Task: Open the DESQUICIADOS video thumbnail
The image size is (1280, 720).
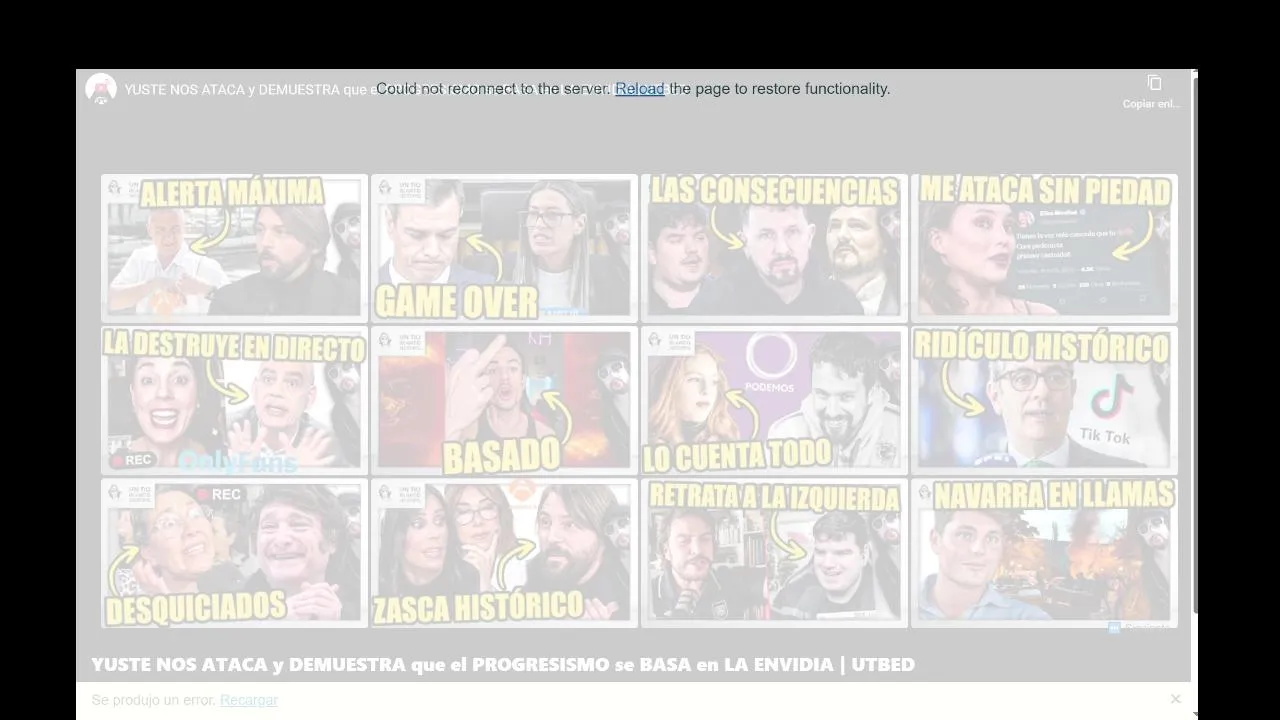Action: point(235,553)
